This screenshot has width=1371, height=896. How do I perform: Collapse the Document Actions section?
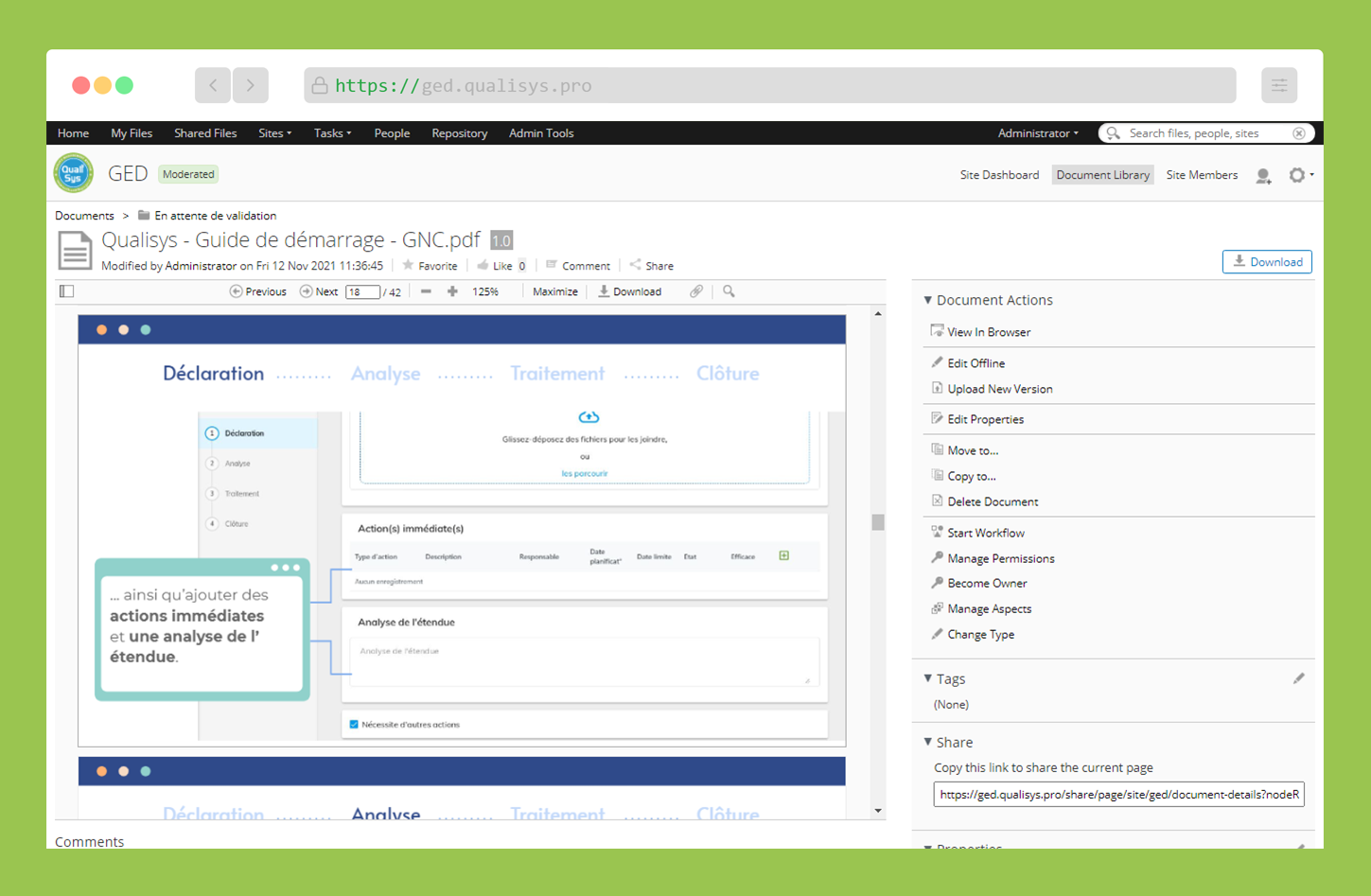(x=988, y=300)
